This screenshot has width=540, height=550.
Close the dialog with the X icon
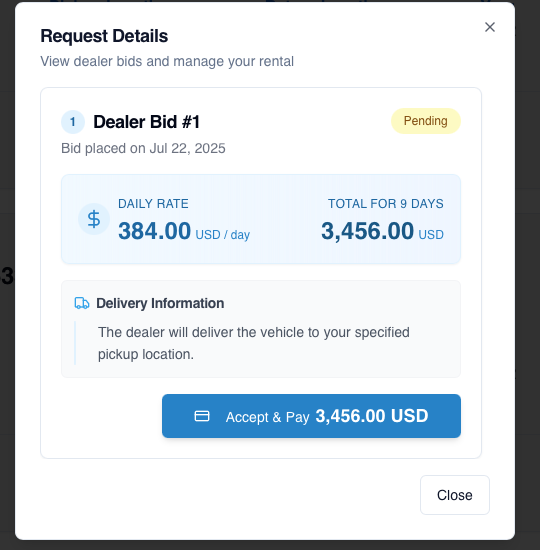489,27
